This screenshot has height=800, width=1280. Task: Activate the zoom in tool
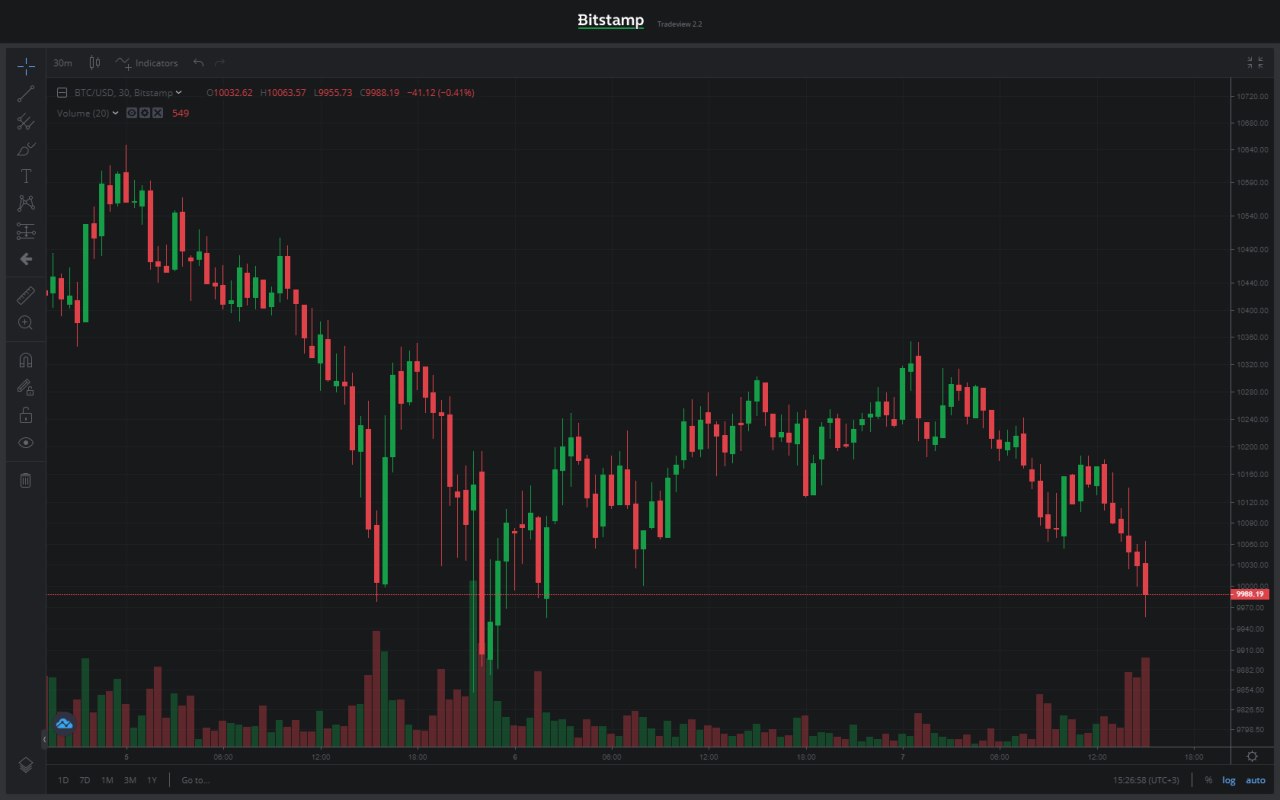[26, 323]
